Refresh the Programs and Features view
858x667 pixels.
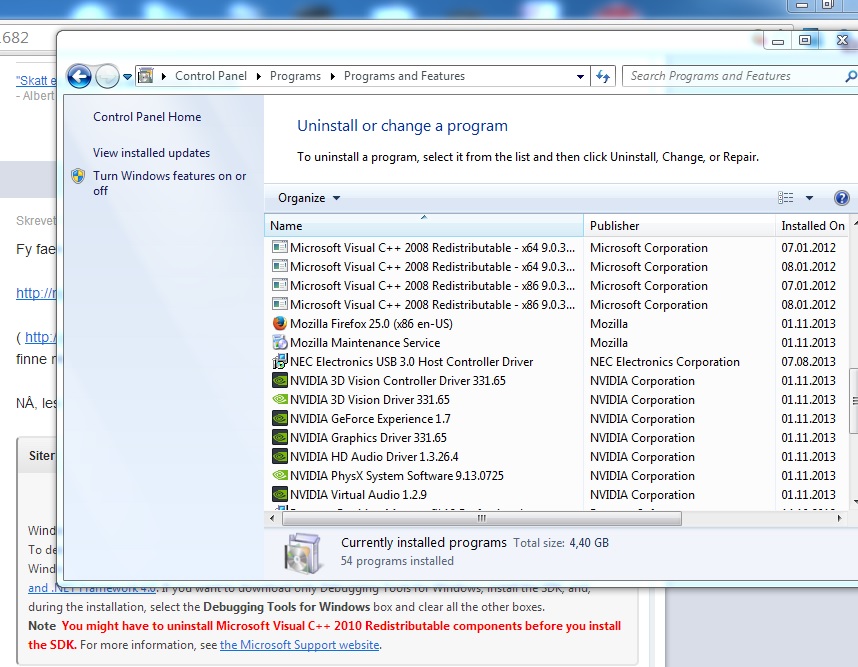603,76
